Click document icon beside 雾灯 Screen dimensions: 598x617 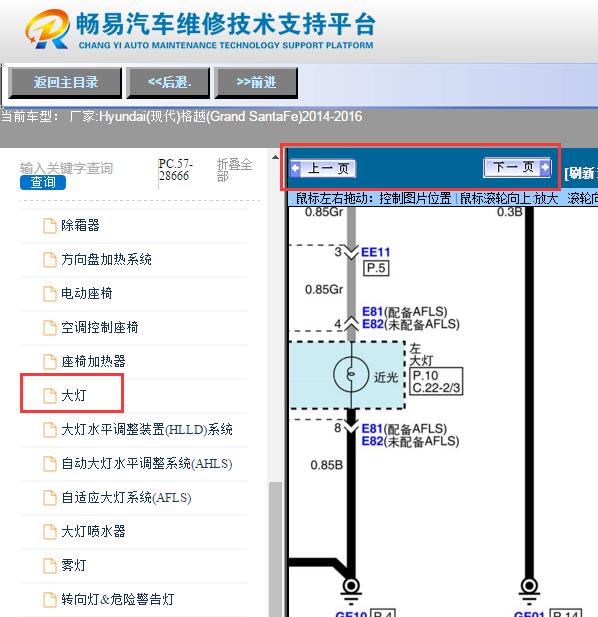[50, 565]
